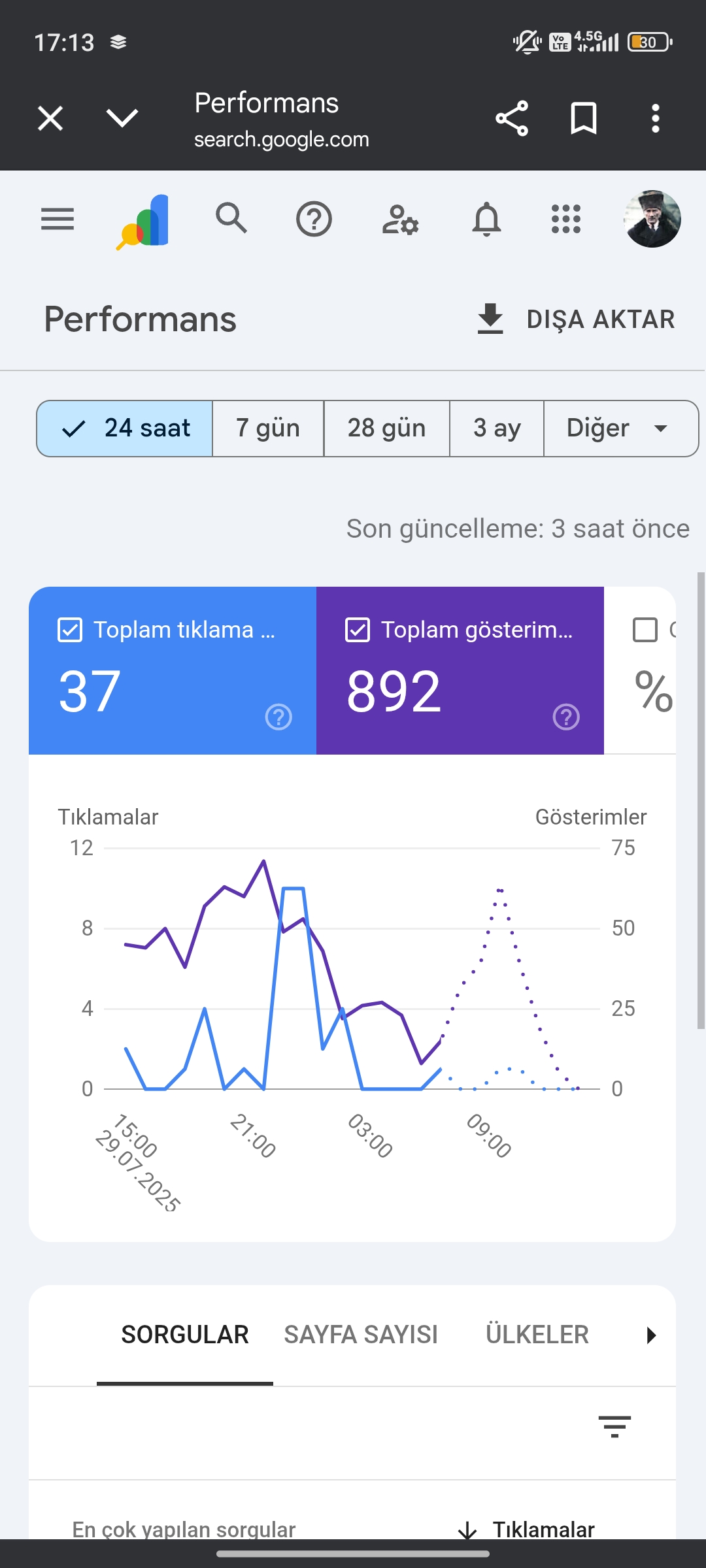Image resolution: width=706 pixels, height=1568 pixels.
Task: Open the notifications bell
Action: (486, 219)
